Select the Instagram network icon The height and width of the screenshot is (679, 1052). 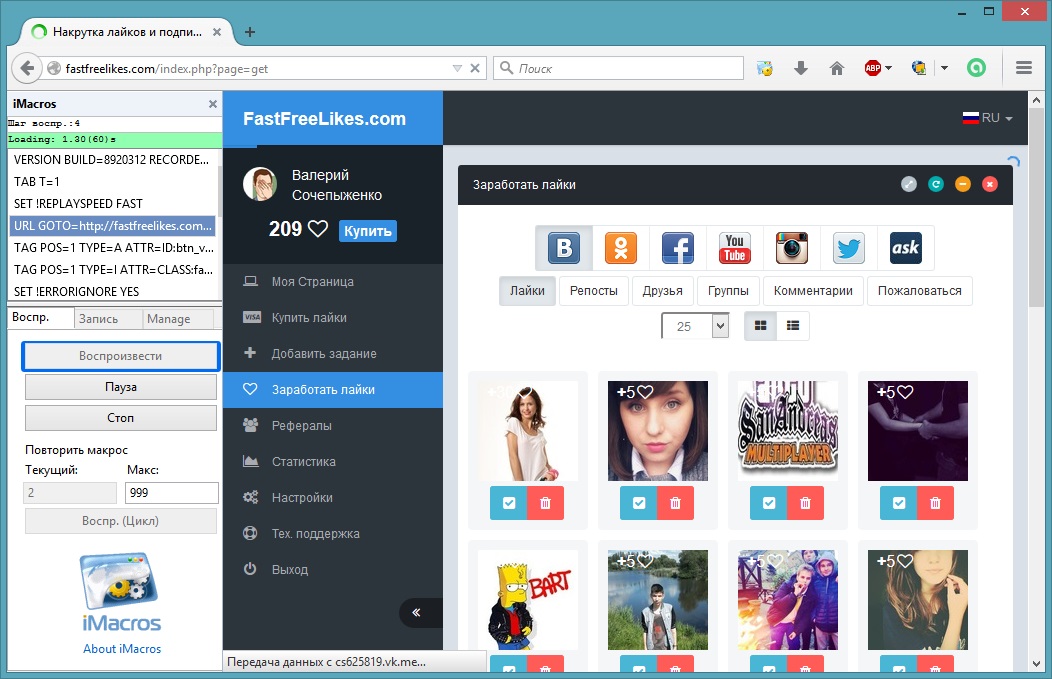792,248
